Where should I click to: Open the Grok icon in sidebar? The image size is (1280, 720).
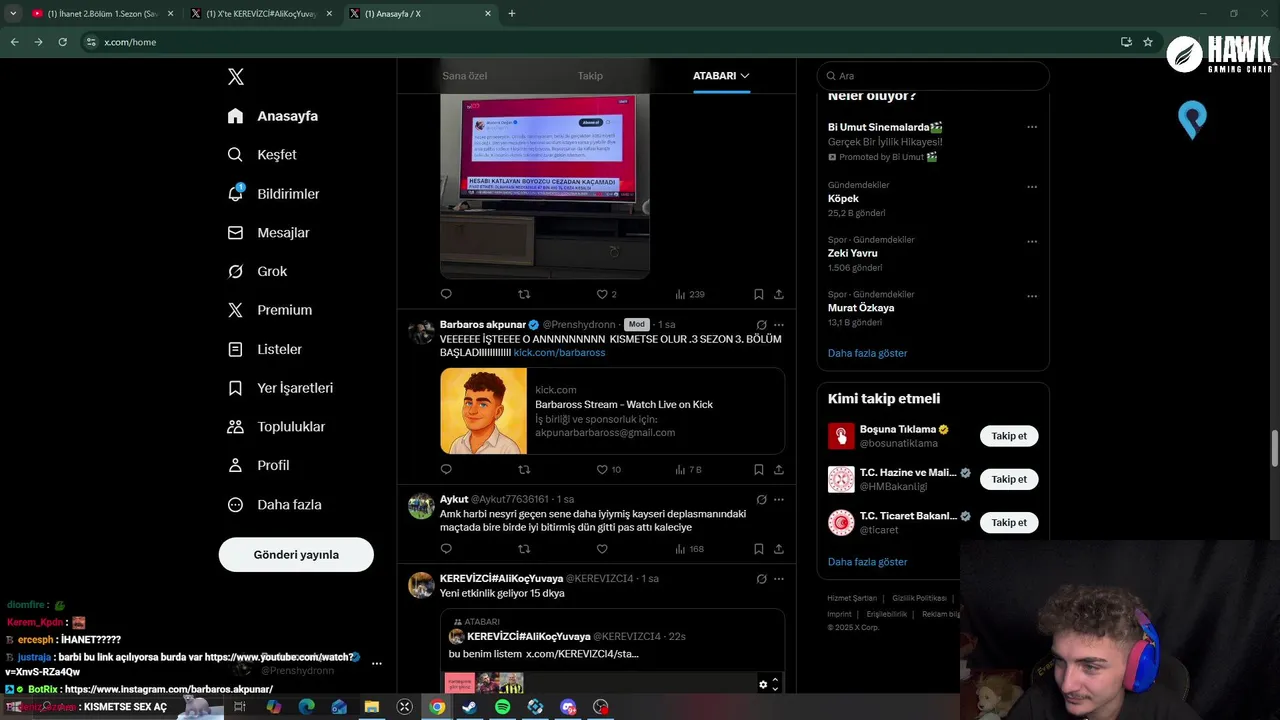tap(235, 271)
